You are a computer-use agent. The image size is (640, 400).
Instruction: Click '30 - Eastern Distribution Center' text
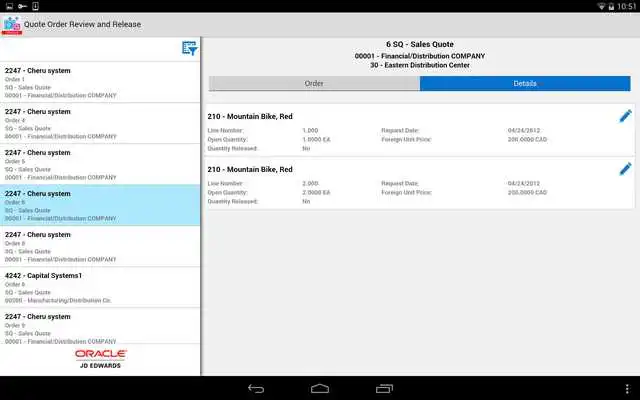coord(420,65)
